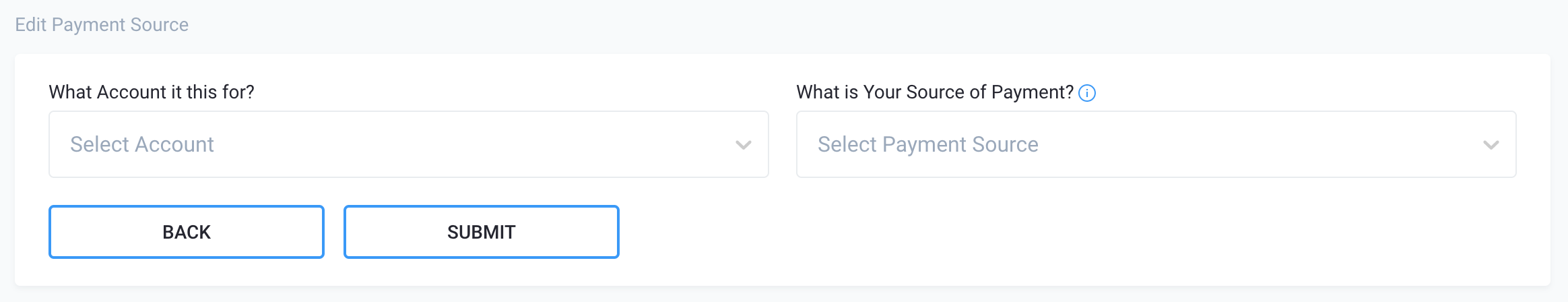The height and width of the screenshot is (302, 1568).
Task: Click the Select Payment Source placeholder text
Action: point(928,144)
